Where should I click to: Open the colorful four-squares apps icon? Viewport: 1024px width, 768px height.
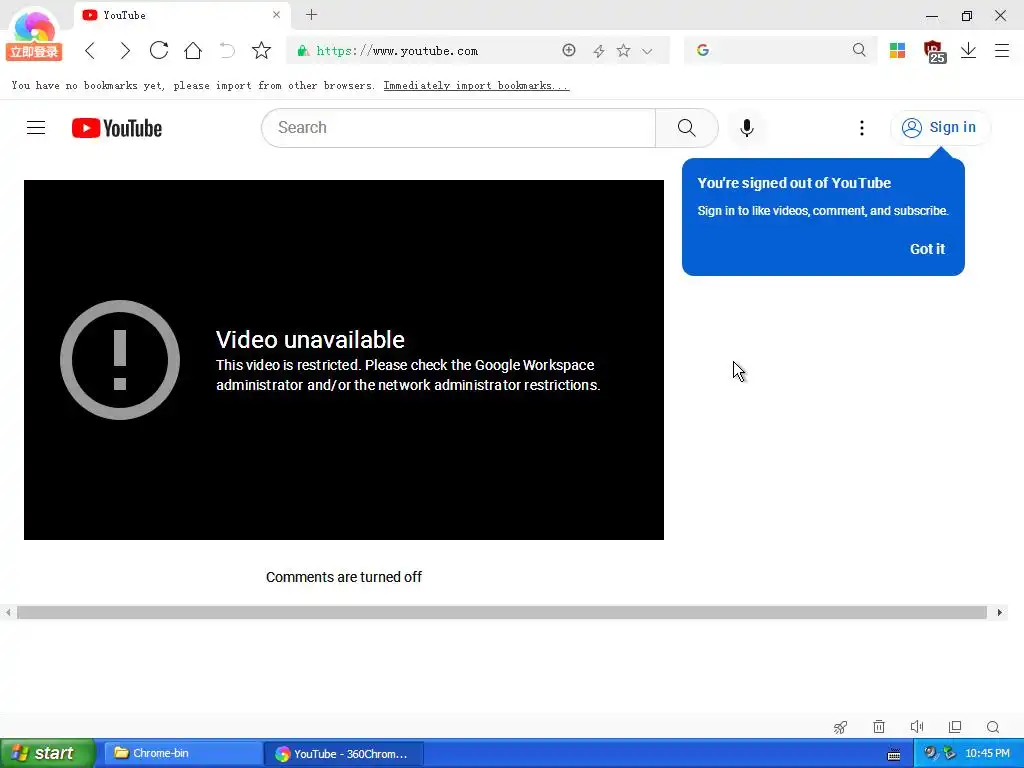[897, 50]
